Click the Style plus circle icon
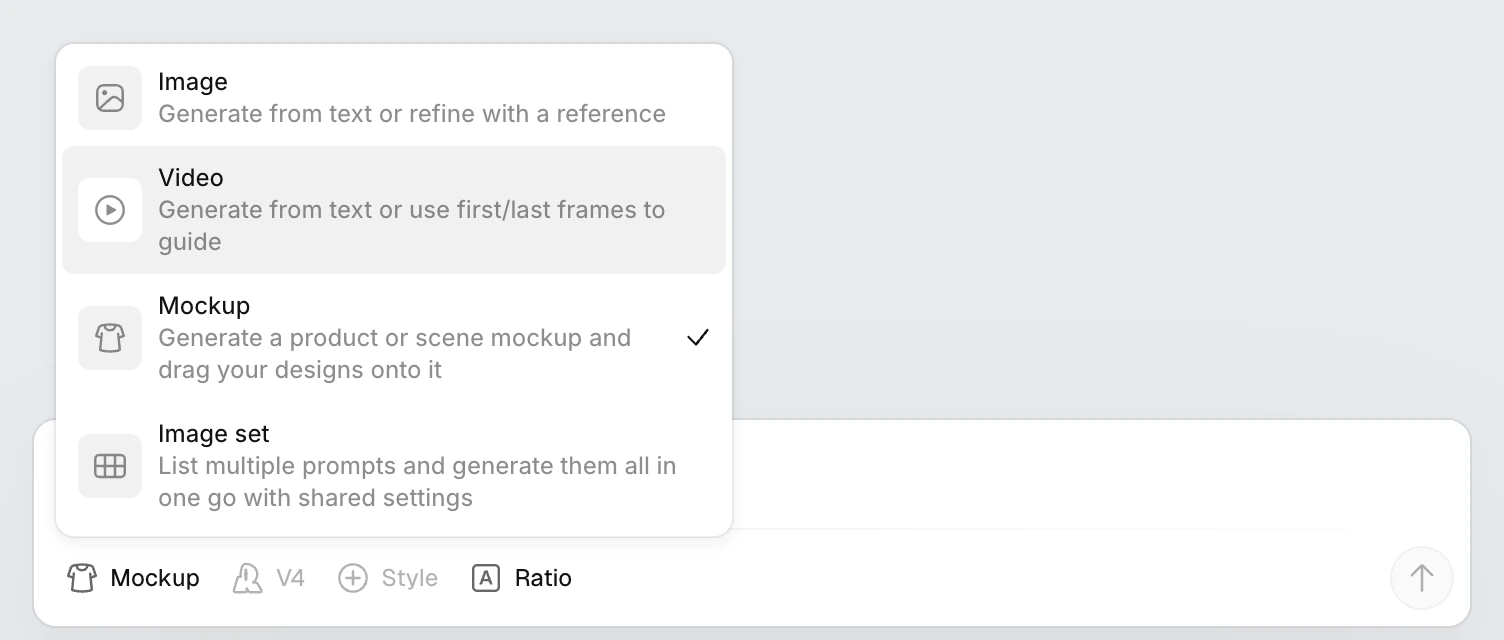The image size is (1504, 640). (353, 578)
